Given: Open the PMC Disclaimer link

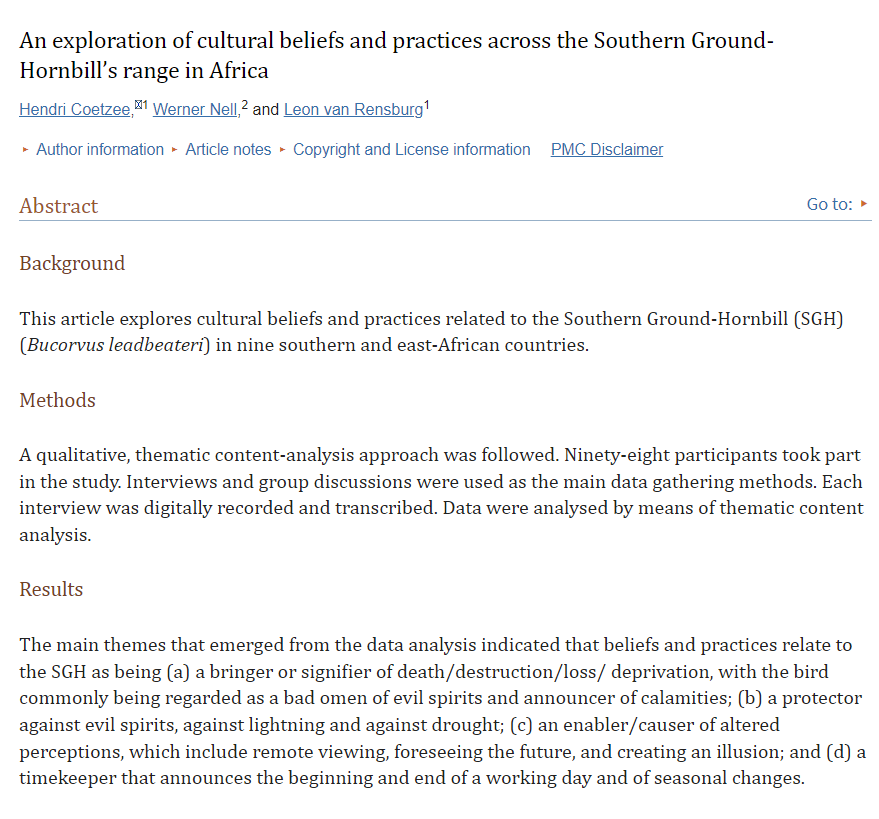Looking at the screenshot, I should coord(607,150).
